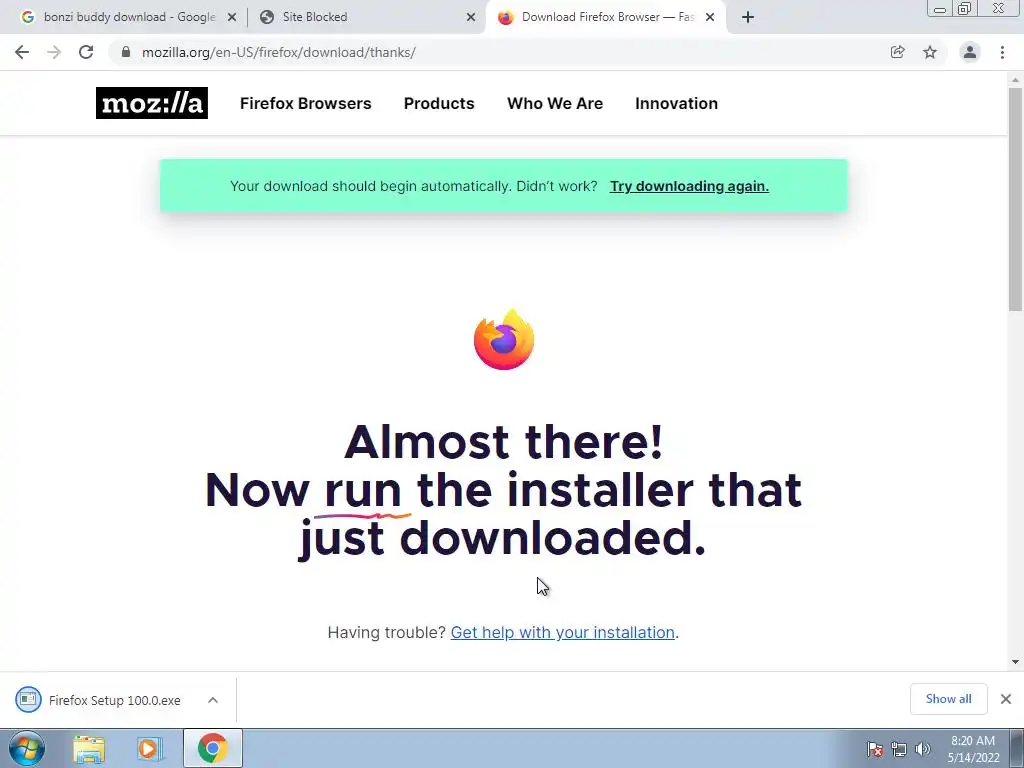Click the page vertical scrollbar thumb
This screenshot has height=768, width=1024.
click(1015, 199)
